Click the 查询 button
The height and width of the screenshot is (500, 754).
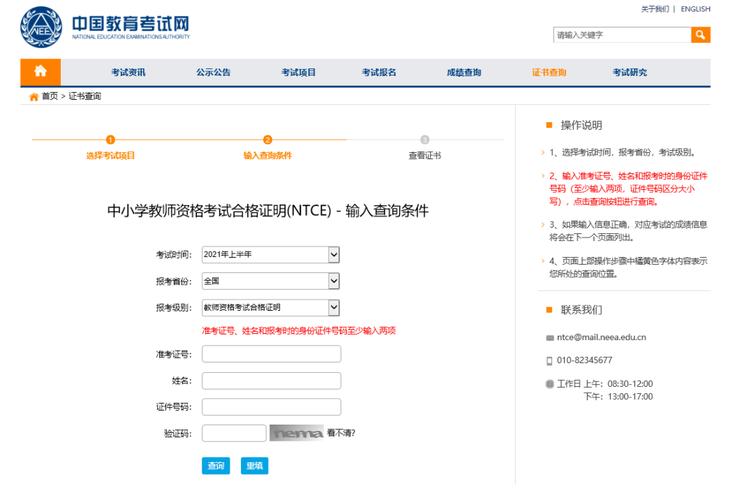pyautogui.click(x=216, y=465)
